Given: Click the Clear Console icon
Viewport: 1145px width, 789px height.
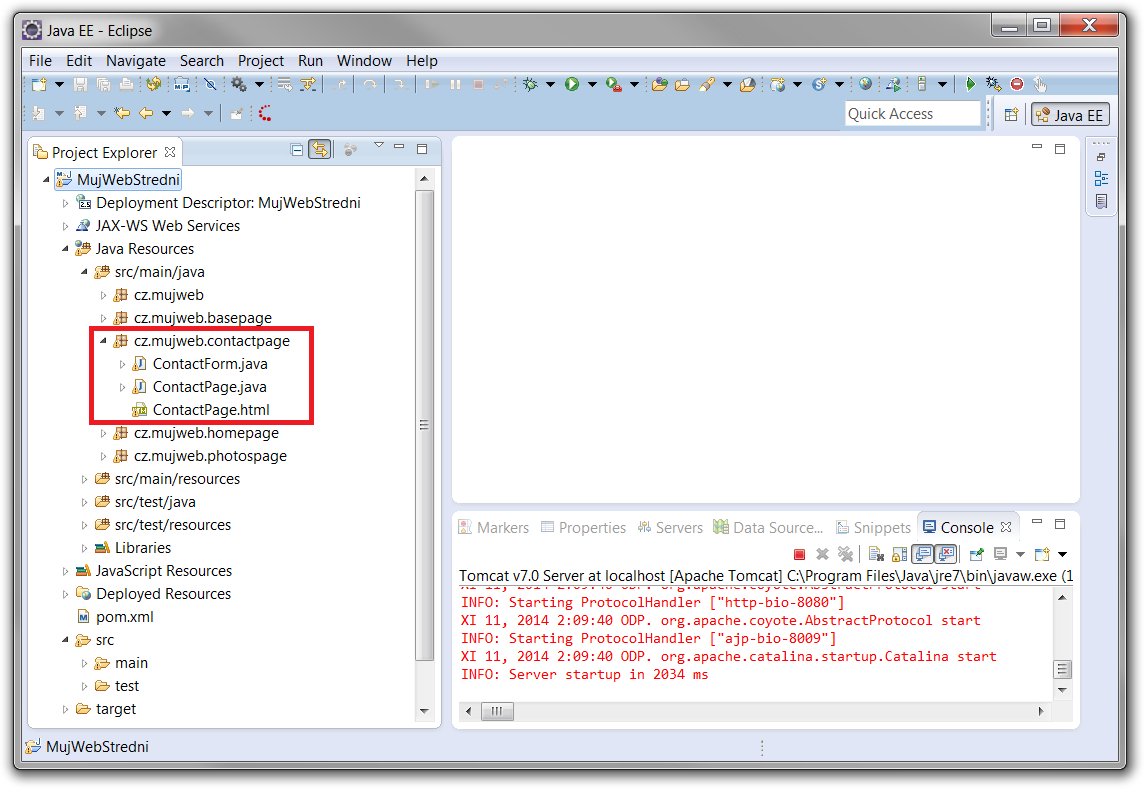Looking at the screenshot, I should (x=875, y=554).
